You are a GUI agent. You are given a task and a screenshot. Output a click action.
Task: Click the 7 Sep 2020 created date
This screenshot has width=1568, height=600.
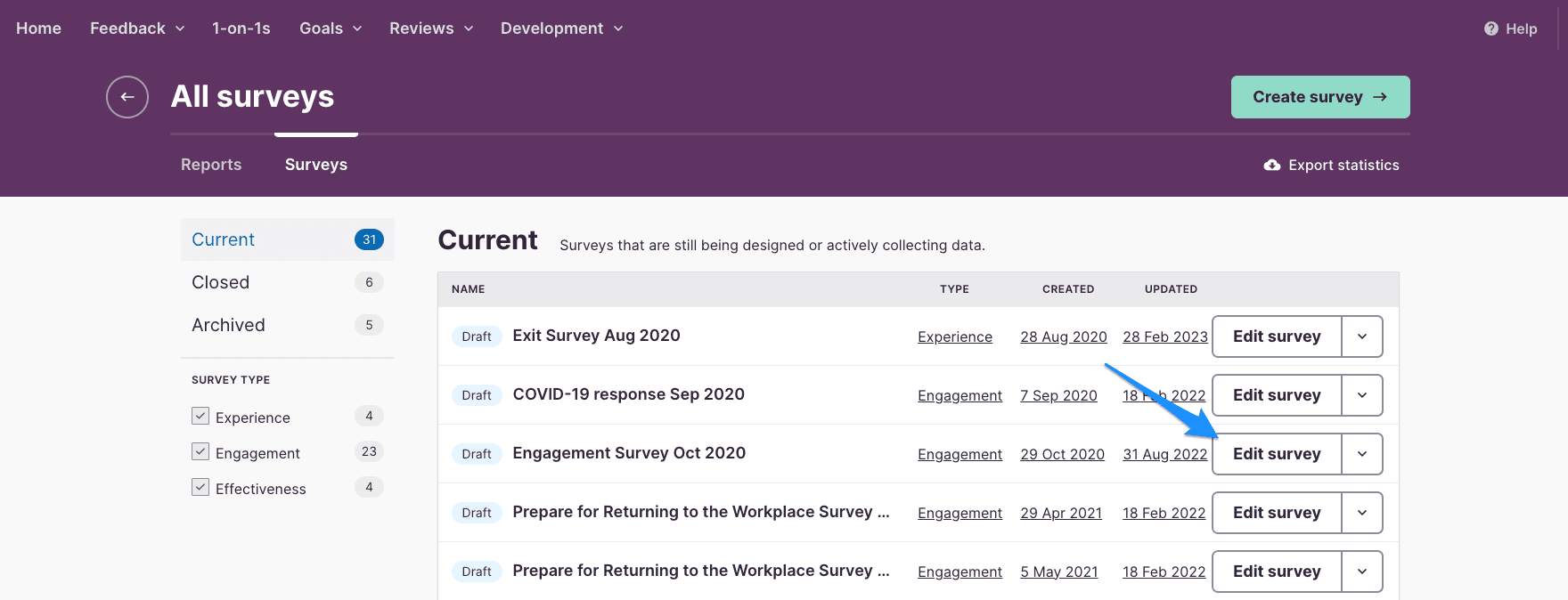point(1058,395)
